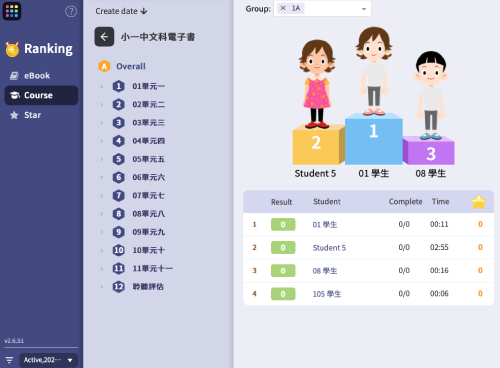Open student link 01 學生 in table
Viewport: 500px width, 368px height.
click(x=325, y=225)
